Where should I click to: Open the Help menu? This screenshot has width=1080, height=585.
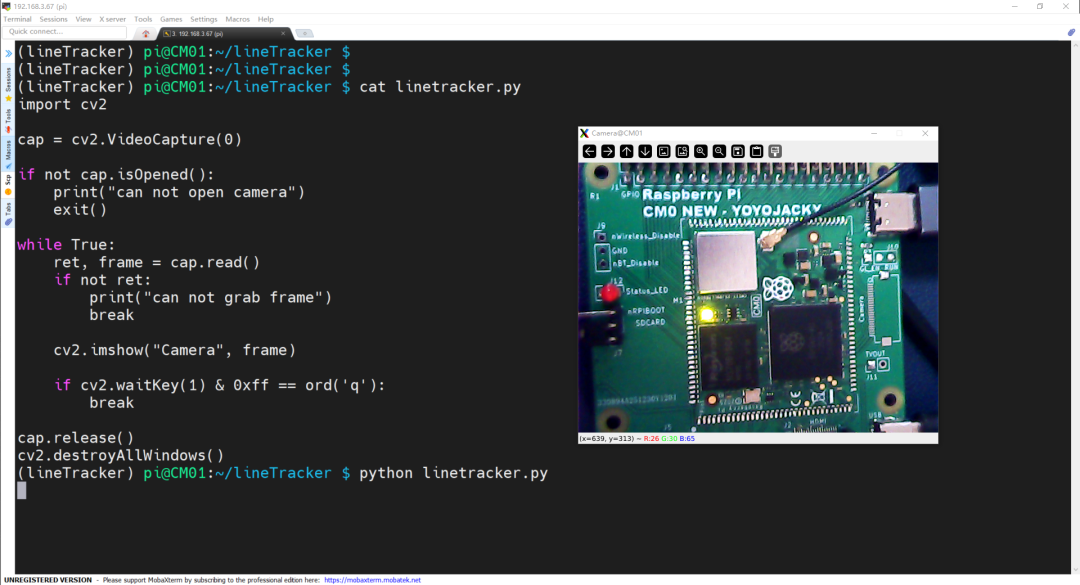pyautogui.click(x=265, y=19)
